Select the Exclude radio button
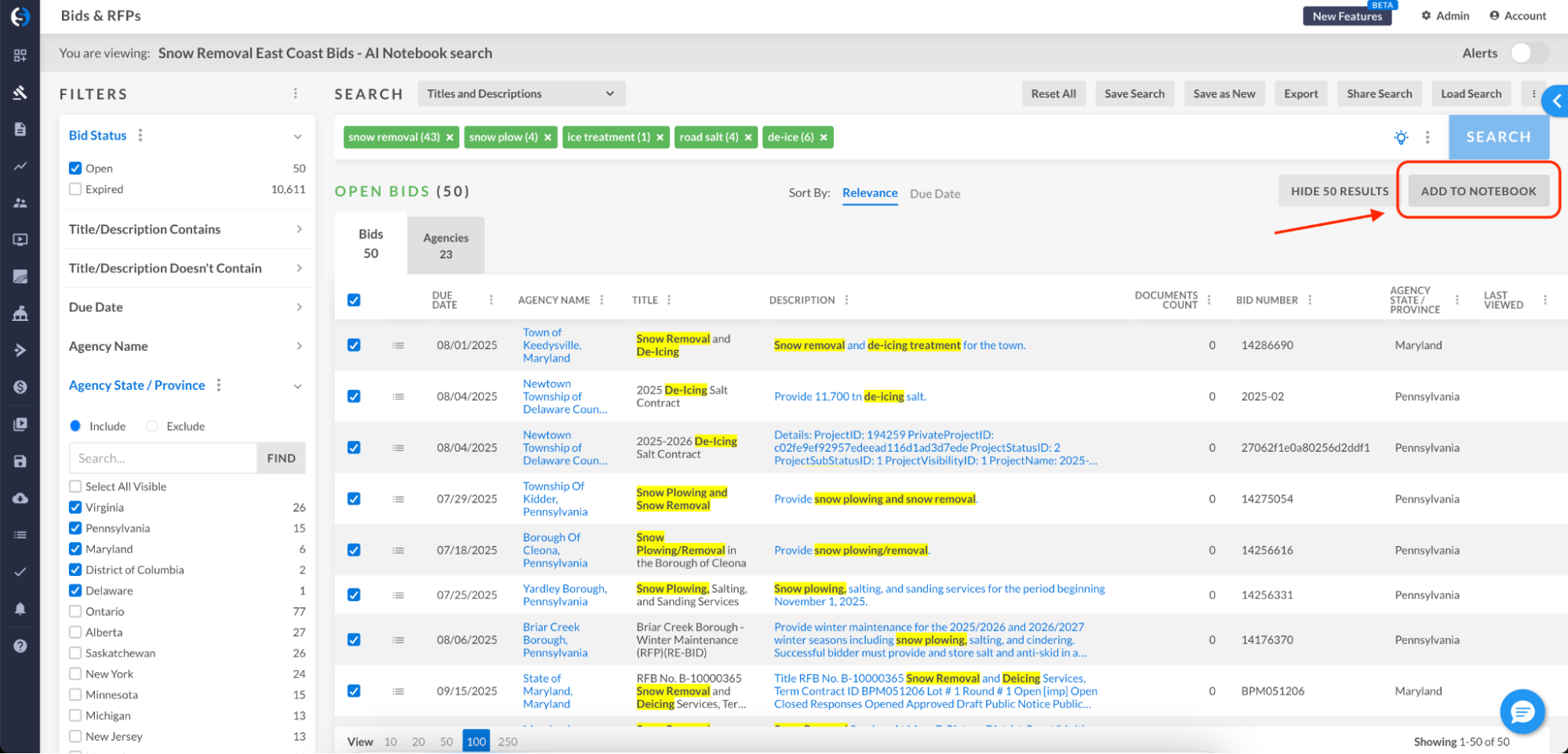 pos(152,426)
